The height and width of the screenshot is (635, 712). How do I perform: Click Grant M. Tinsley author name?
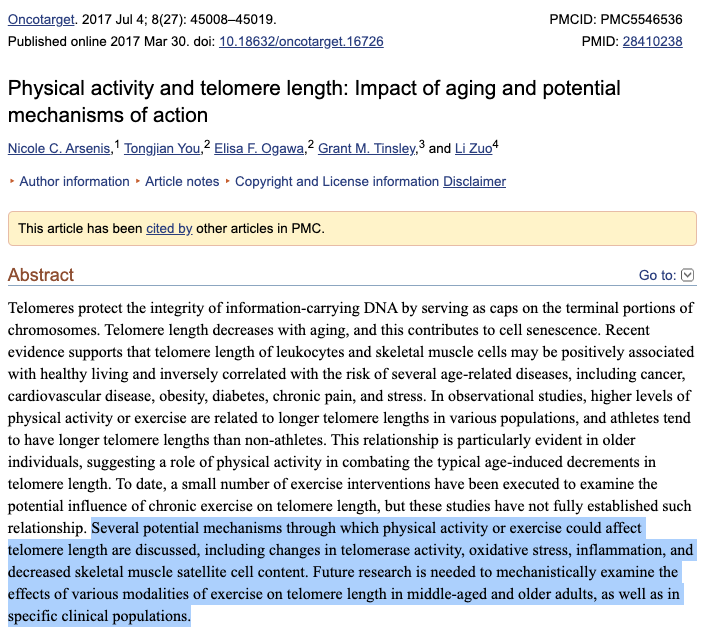[364, 149]
